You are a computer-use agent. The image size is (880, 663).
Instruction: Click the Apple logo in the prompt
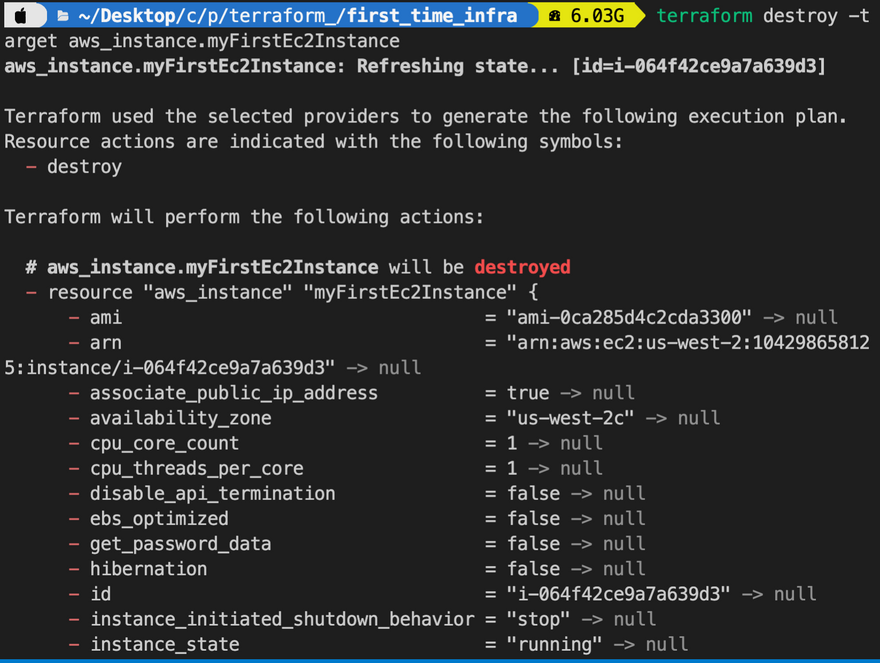click(22, 16)
